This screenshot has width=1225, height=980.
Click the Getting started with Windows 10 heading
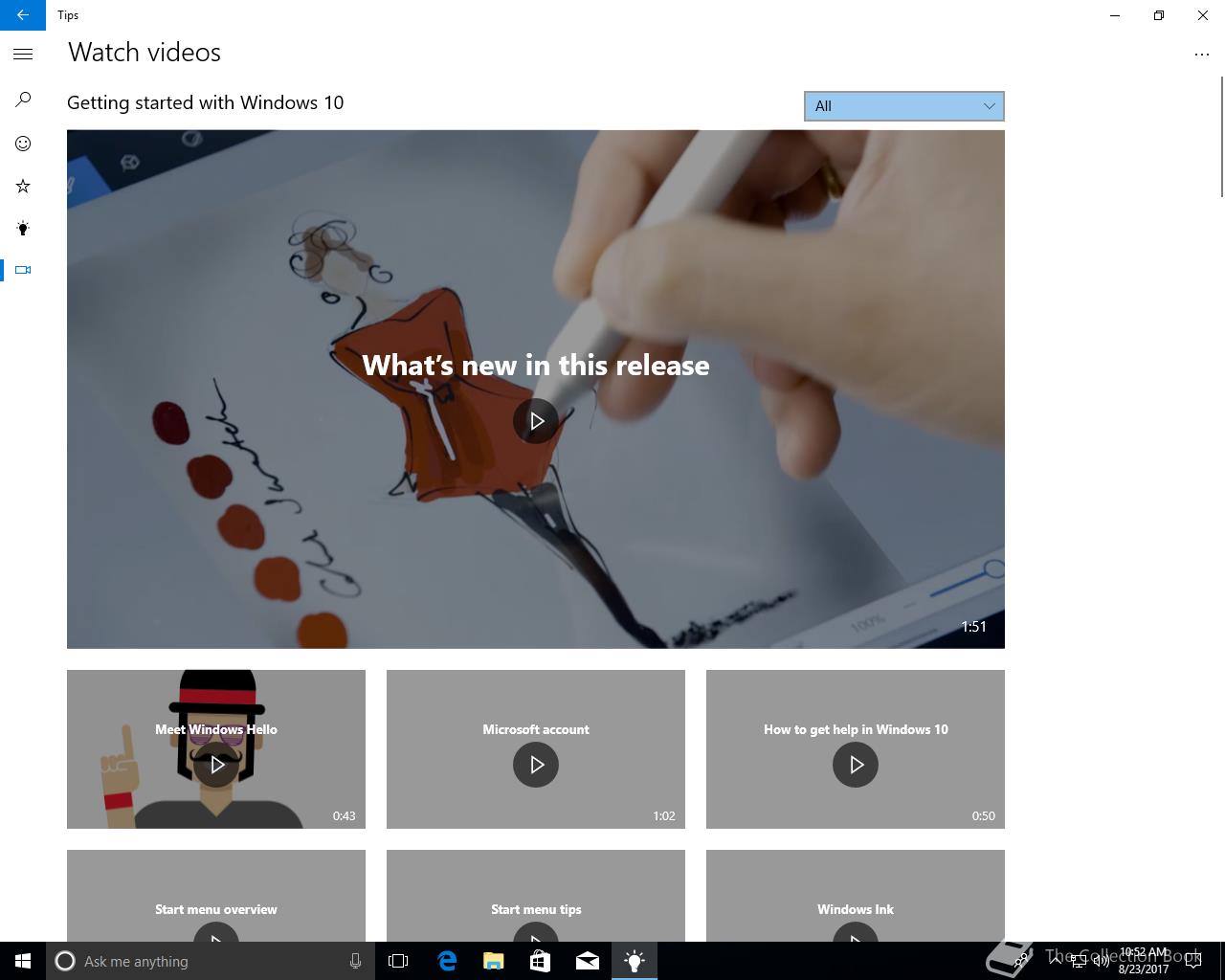206,102
